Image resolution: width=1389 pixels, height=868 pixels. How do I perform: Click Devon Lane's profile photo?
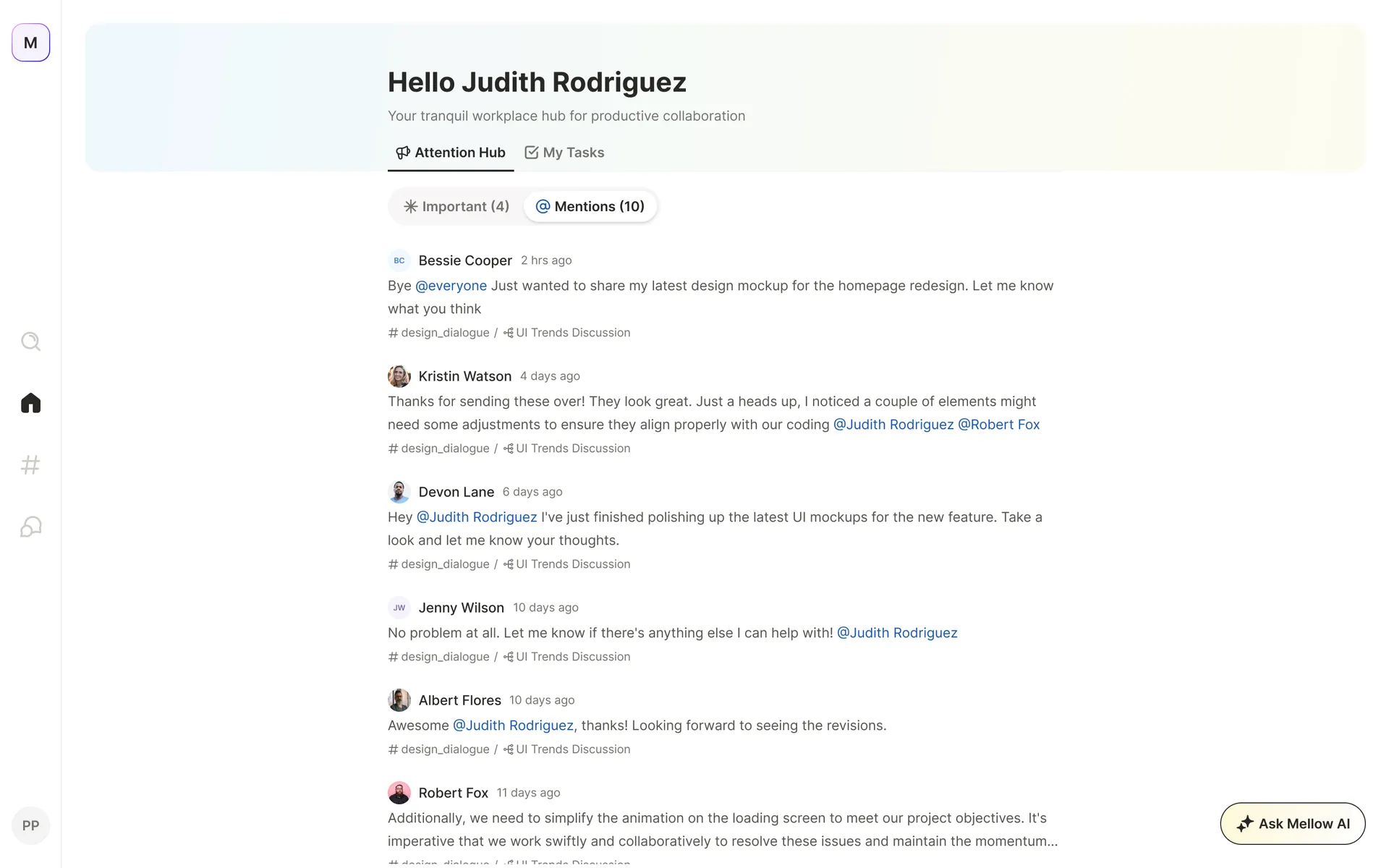399,492
